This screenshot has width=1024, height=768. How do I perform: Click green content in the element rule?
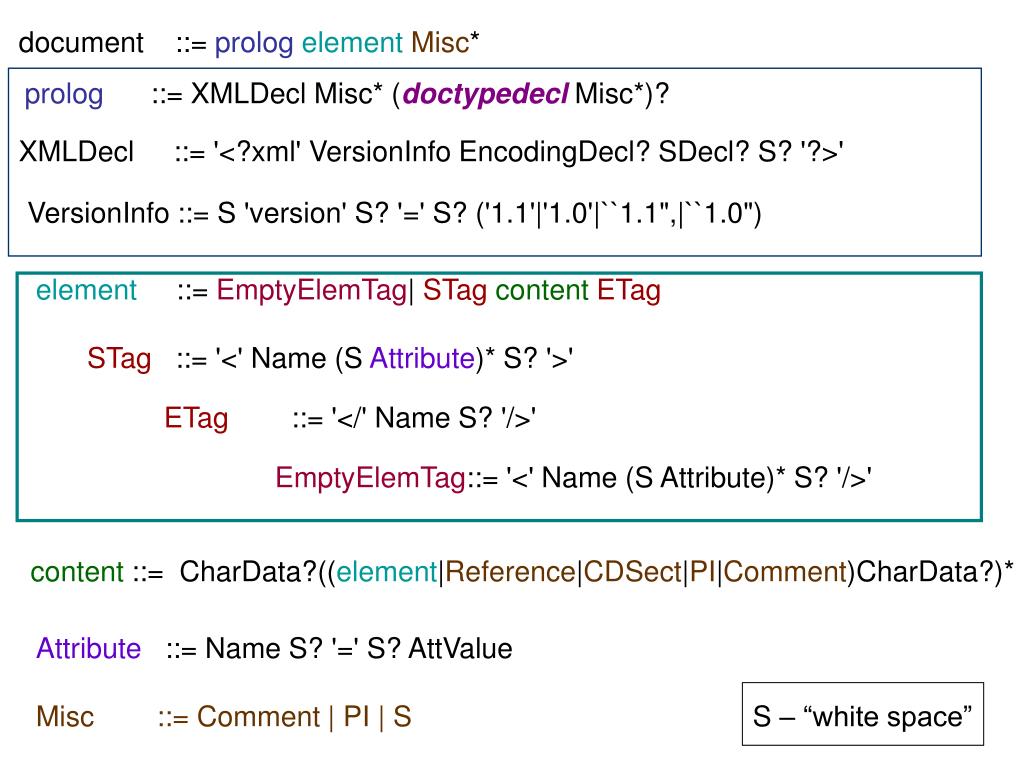click(x=542, y=290)
